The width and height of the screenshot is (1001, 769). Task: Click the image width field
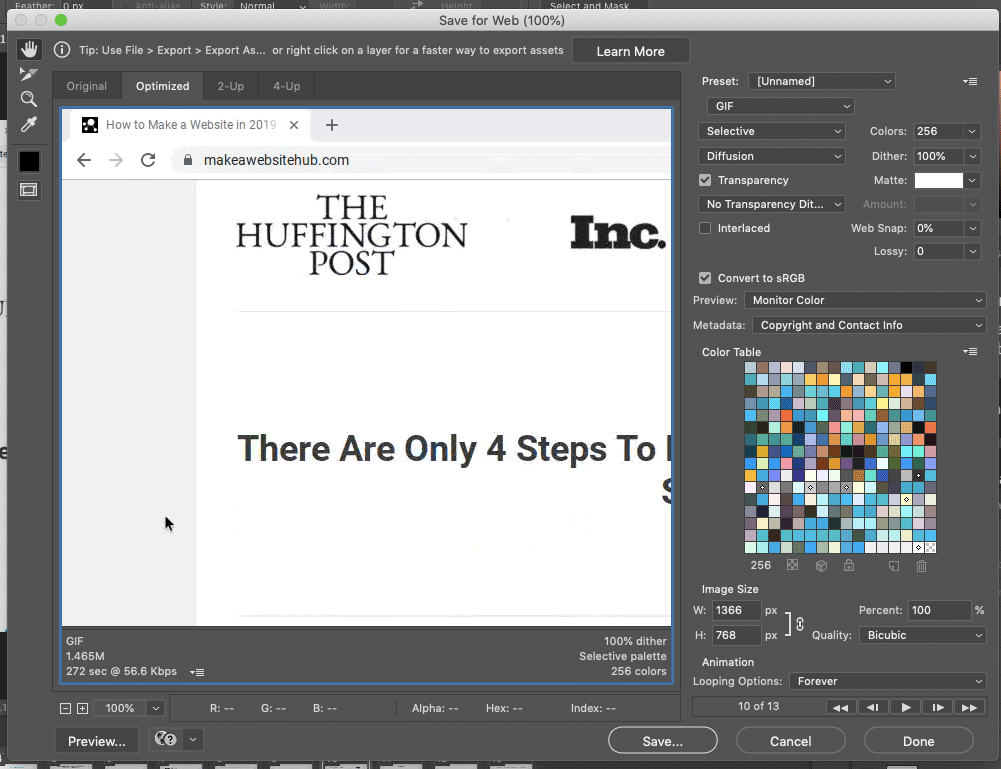(x=737, y=610)
